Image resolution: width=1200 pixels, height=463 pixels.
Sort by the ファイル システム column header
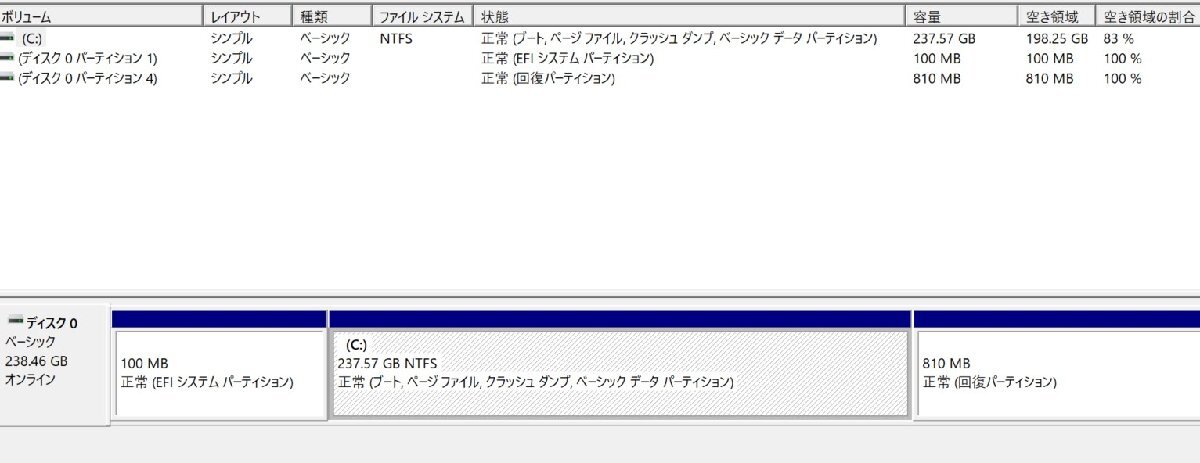click(423, 17)
